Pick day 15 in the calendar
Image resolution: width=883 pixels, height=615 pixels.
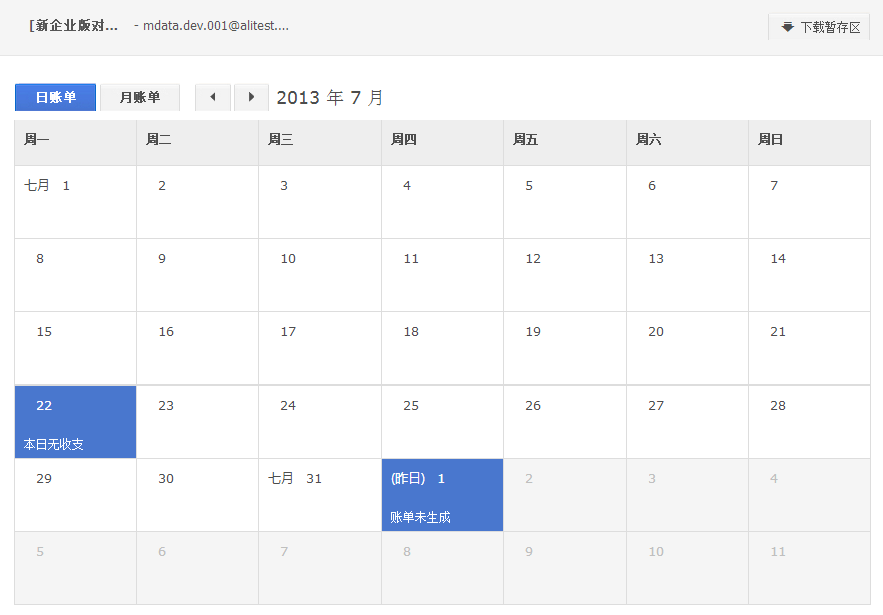[x=75, y=349]
